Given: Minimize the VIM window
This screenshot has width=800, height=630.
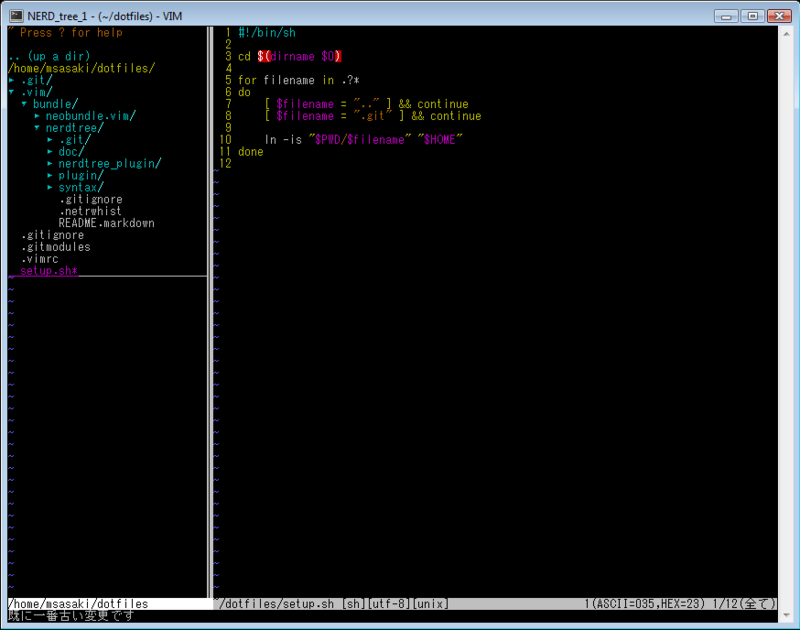Looking at the screenshot, I should tap(726, 16).
